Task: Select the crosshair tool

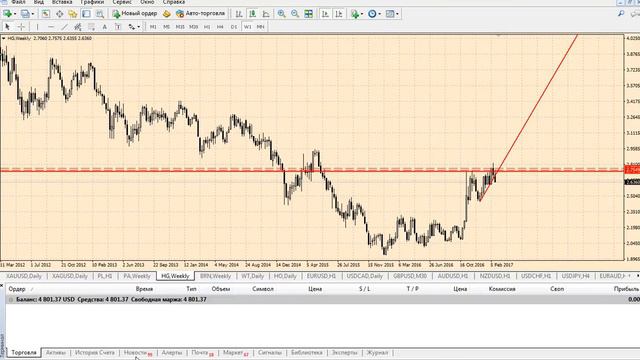Action: (x=21, y=27)
